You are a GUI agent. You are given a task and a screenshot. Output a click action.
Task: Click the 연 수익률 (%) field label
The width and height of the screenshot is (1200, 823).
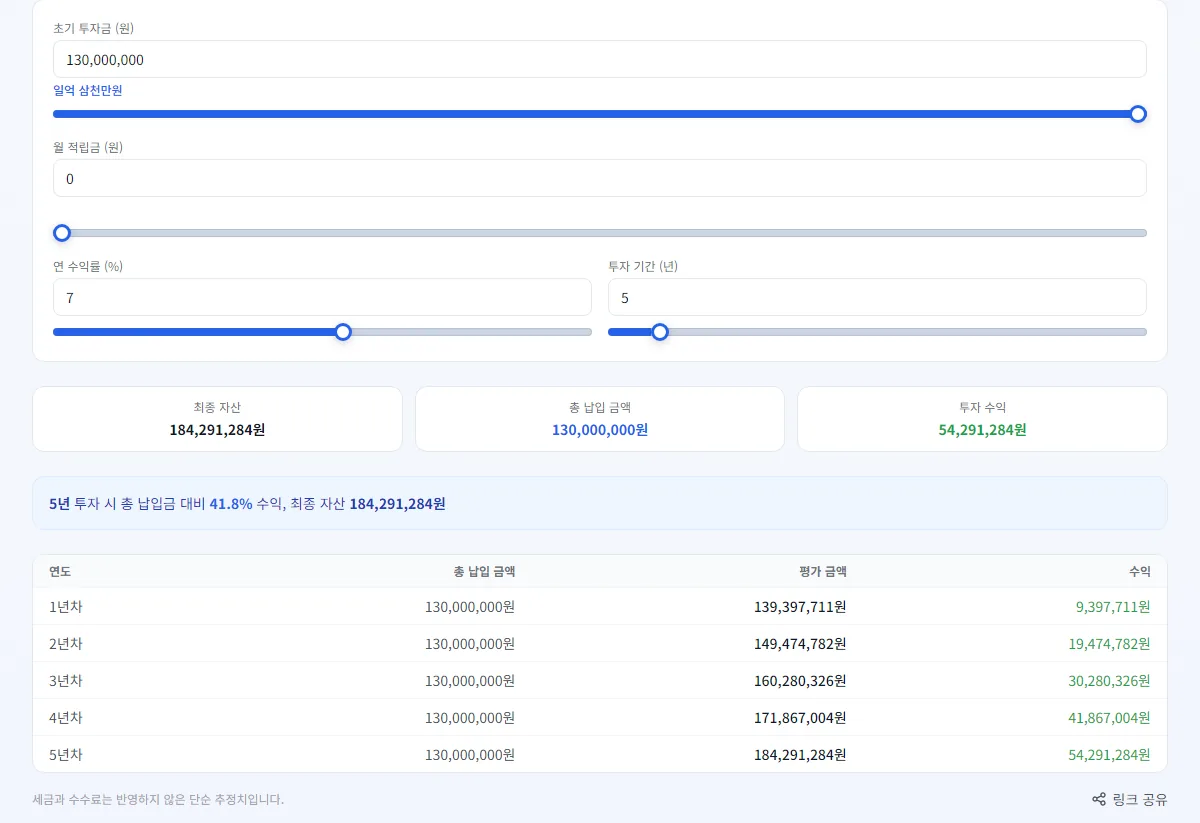pyautogui.click(x=88, y=266)
